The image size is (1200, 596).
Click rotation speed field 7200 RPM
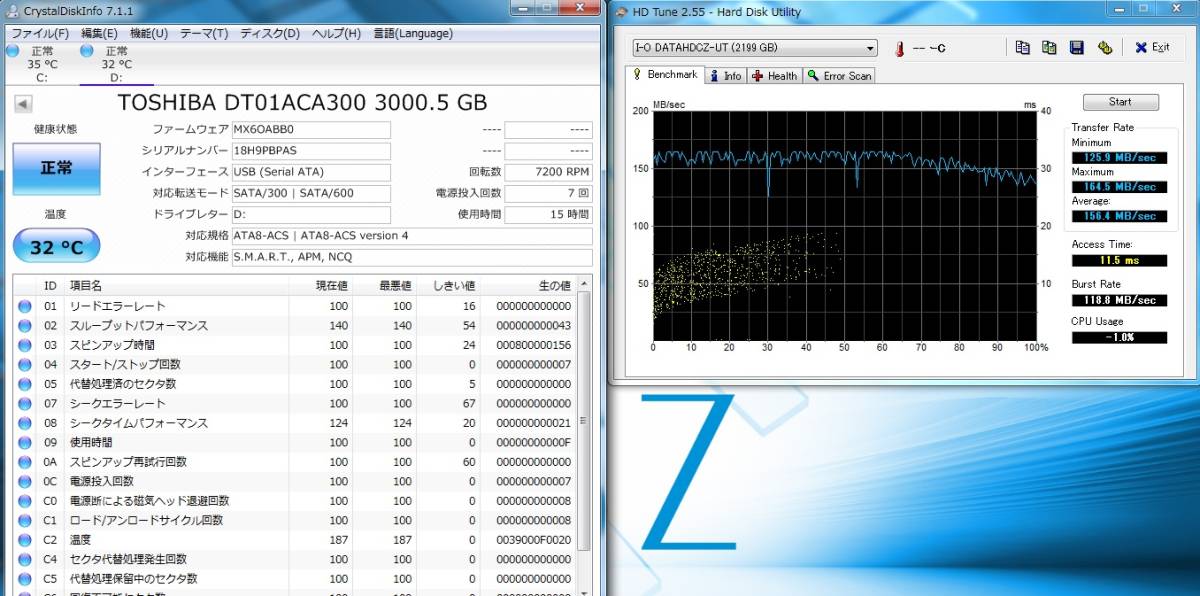[x=548, y=172]
